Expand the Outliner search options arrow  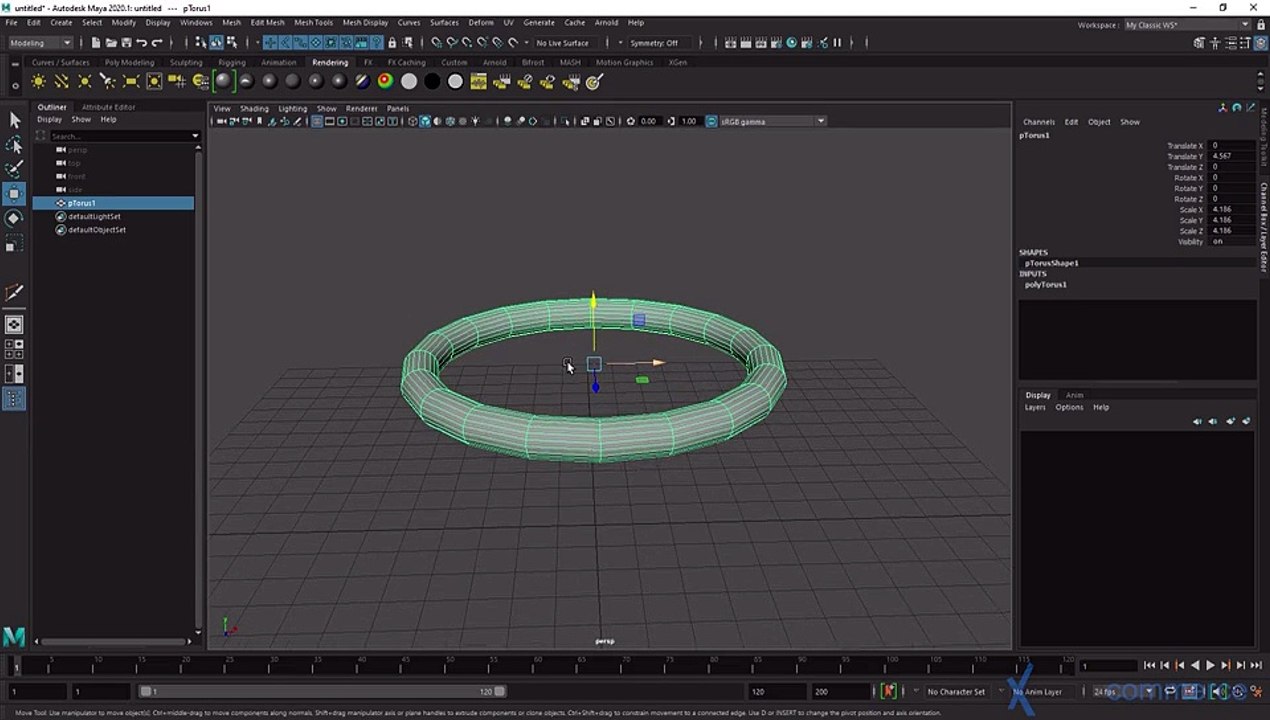(195, 136)
